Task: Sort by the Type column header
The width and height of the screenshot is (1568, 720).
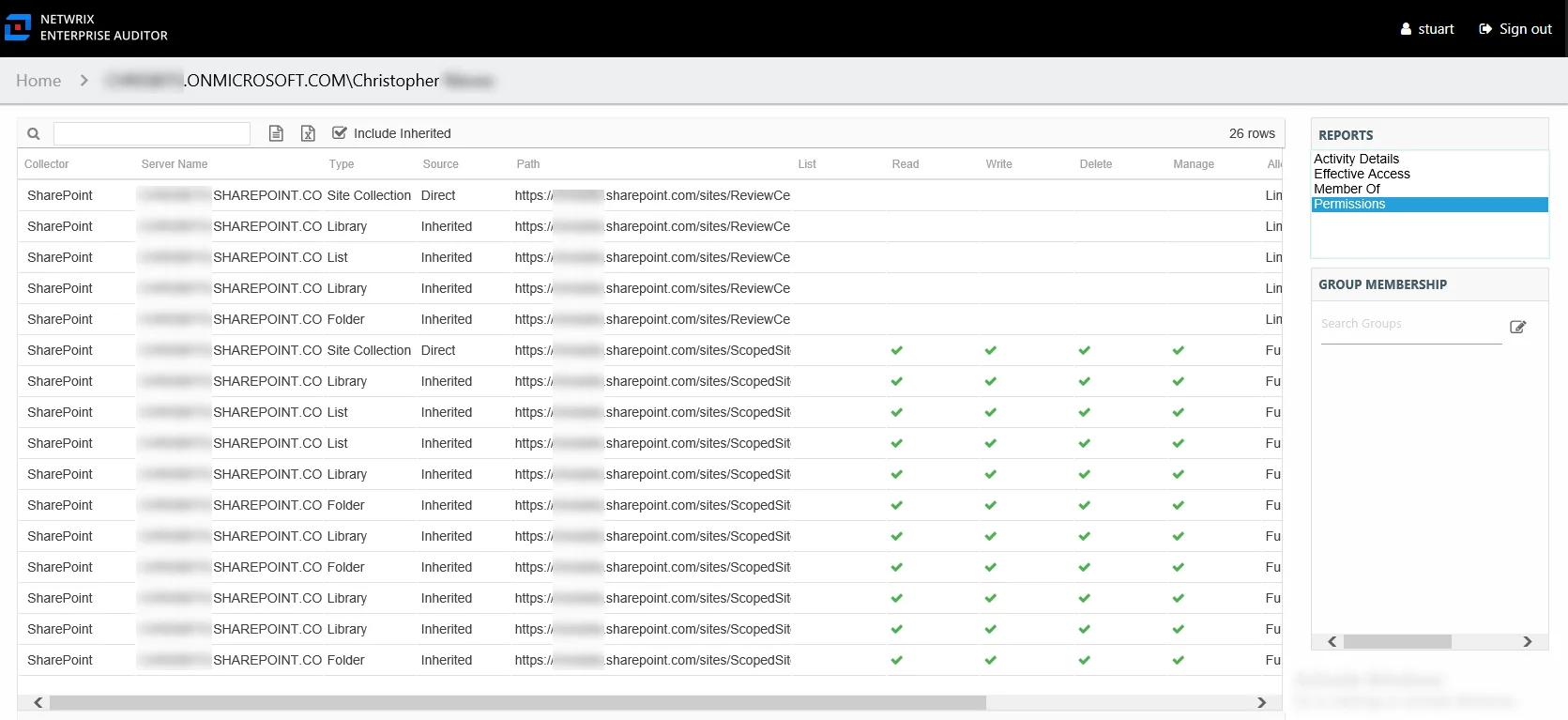Action: coord(342,164)
